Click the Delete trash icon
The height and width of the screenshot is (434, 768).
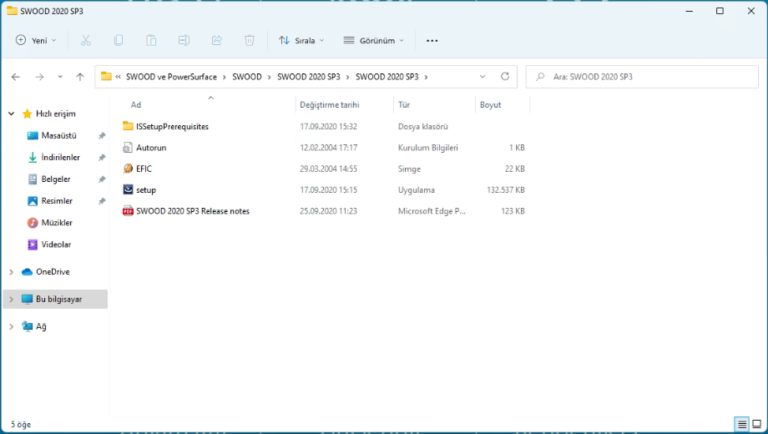click(249, 40)
